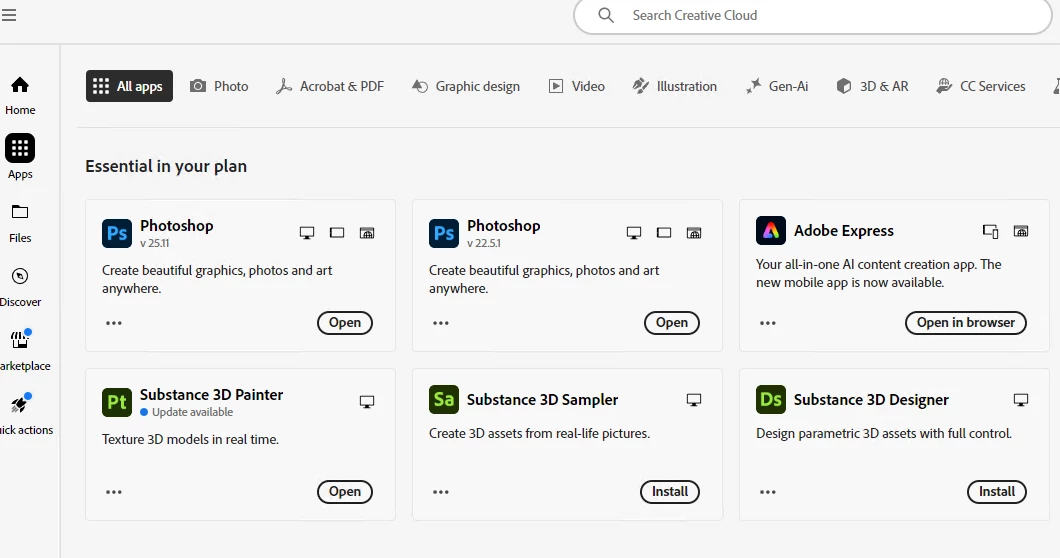1060x558 pixels.
Task: Focus the Search Creative Cloud field
Action: click(x=813, y=15)
